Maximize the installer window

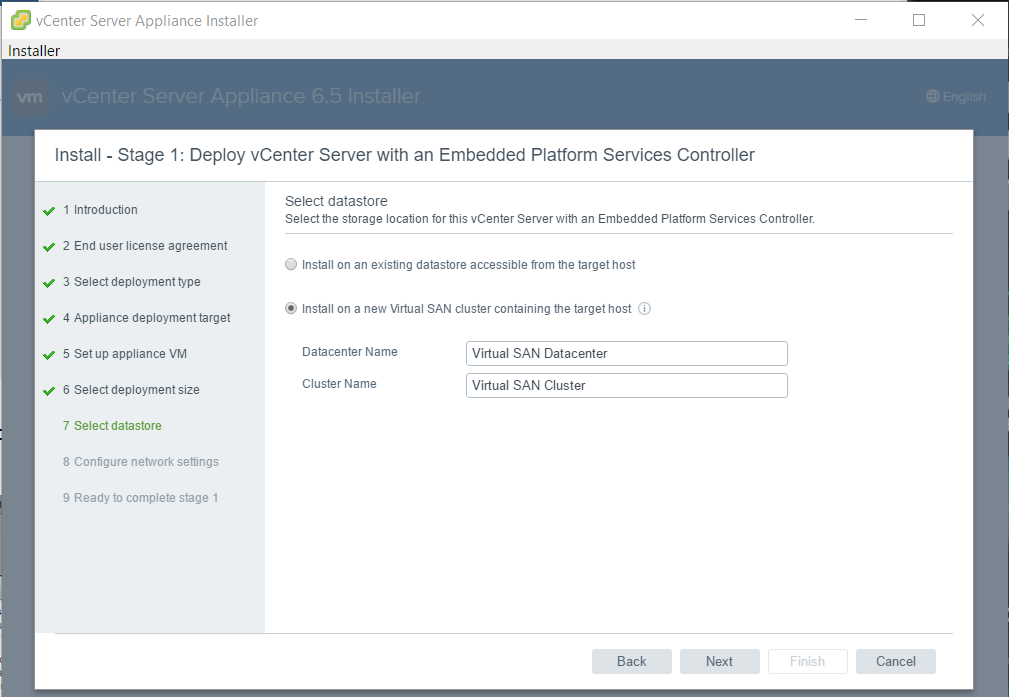point(919,20)
